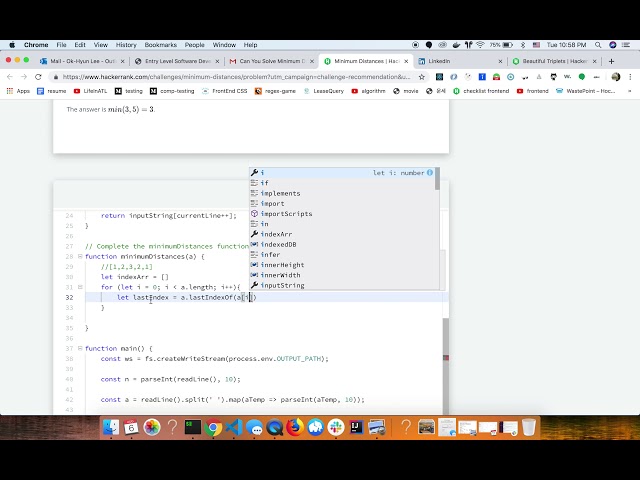Open the Help menu
Image resolution: width=640 pixels, height=480 pixels.
pos(251,45)
